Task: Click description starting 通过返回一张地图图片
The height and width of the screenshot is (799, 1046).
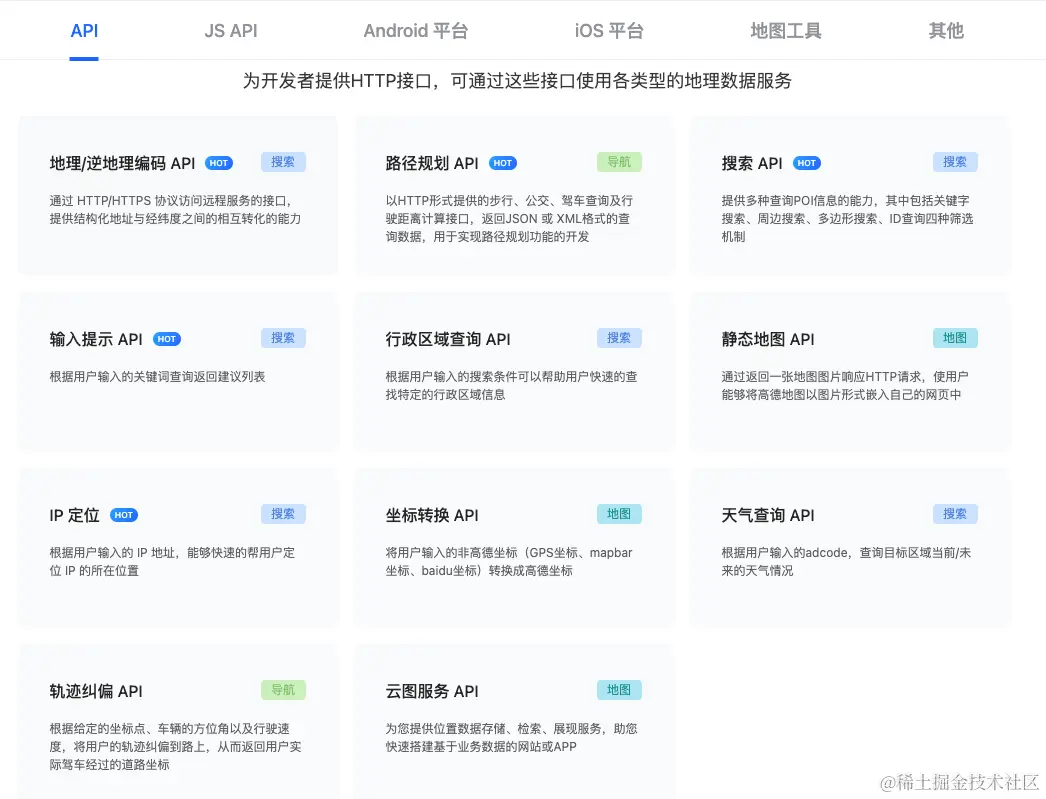Action: tap(845, 386)
